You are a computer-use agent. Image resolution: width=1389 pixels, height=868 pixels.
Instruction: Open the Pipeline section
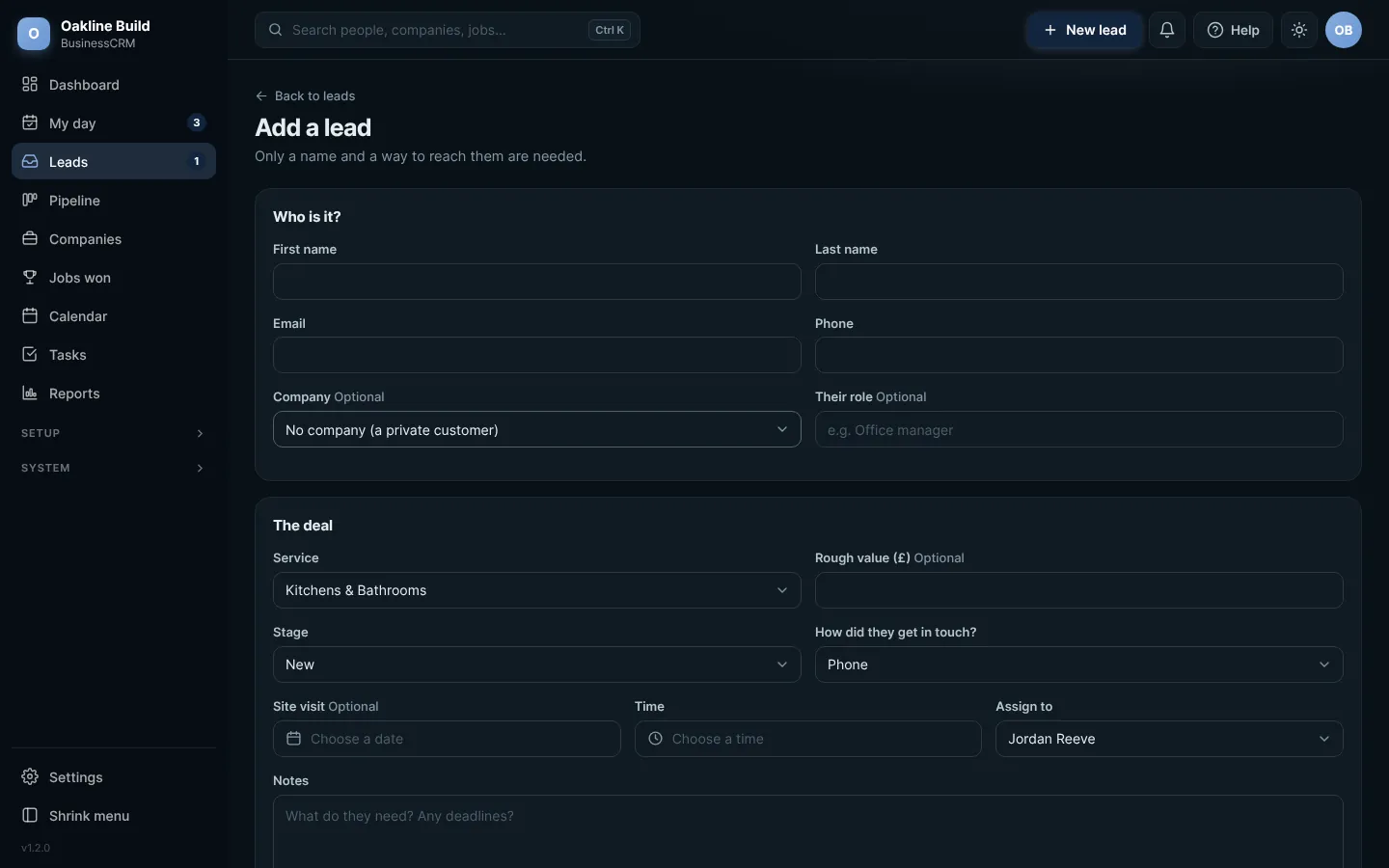click(x=114, y=201)
